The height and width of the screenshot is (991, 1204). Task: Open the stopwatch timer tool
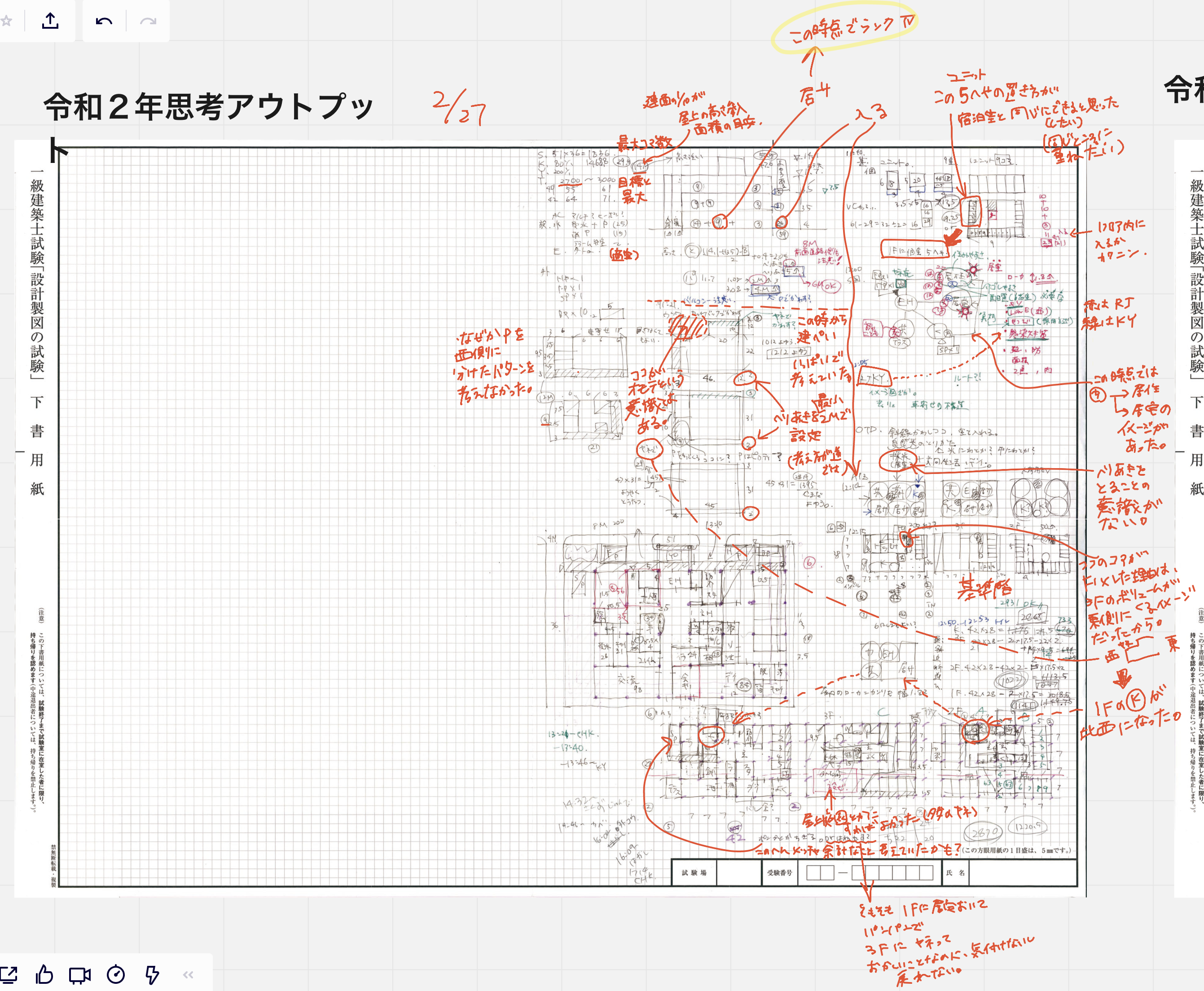click(x=116, y=974)
